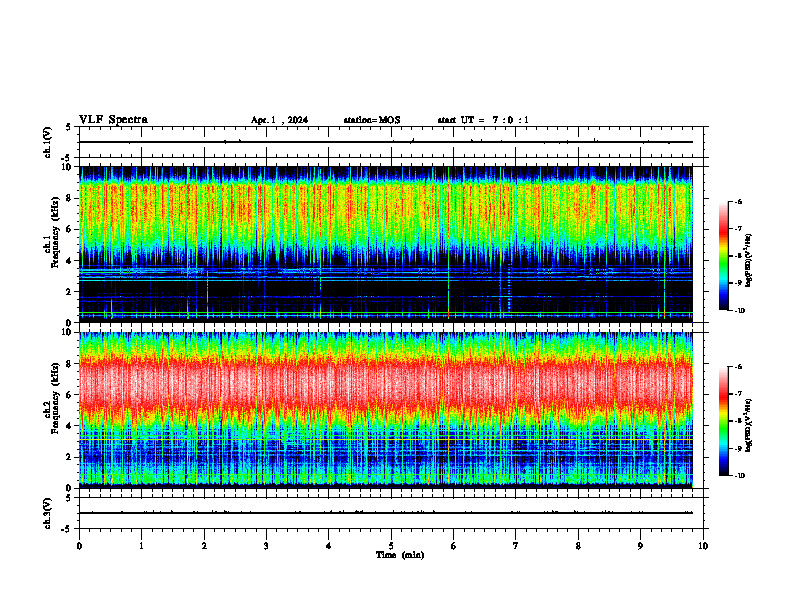Click the "station=MOS" label

coord(372,120)
